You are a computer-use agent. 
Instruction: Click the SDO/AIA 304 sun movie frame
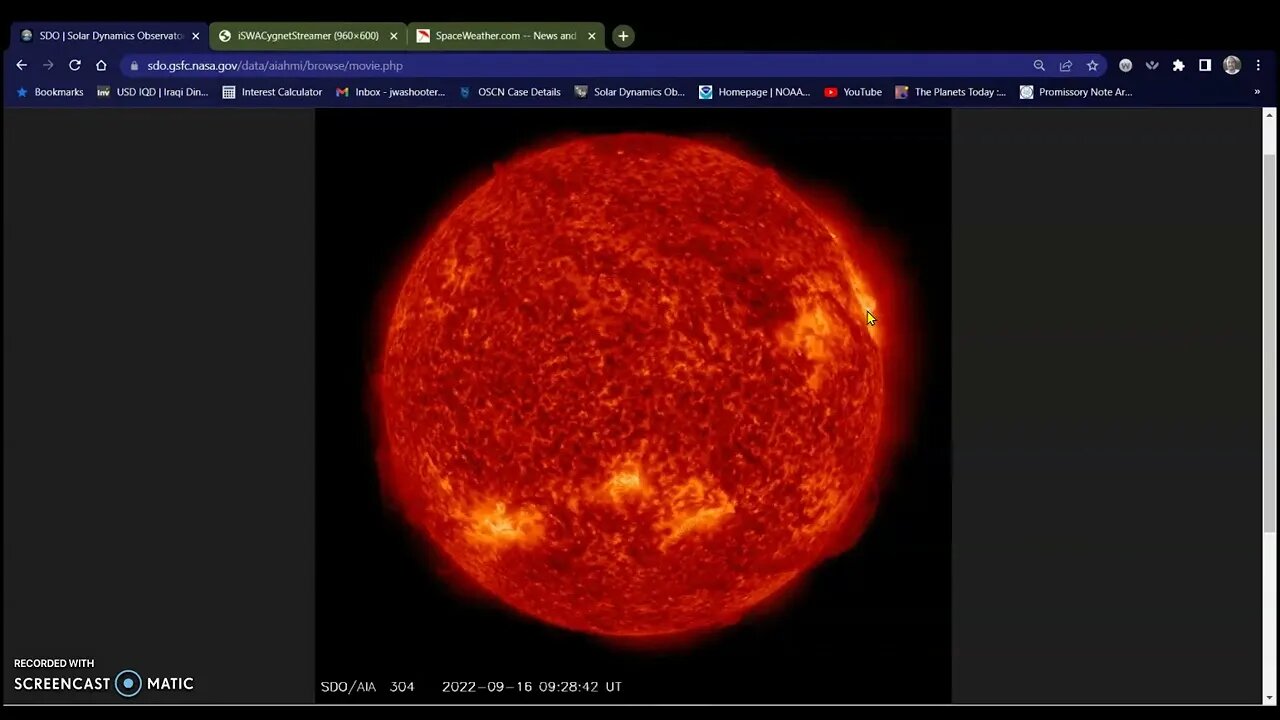coord(633,405)
